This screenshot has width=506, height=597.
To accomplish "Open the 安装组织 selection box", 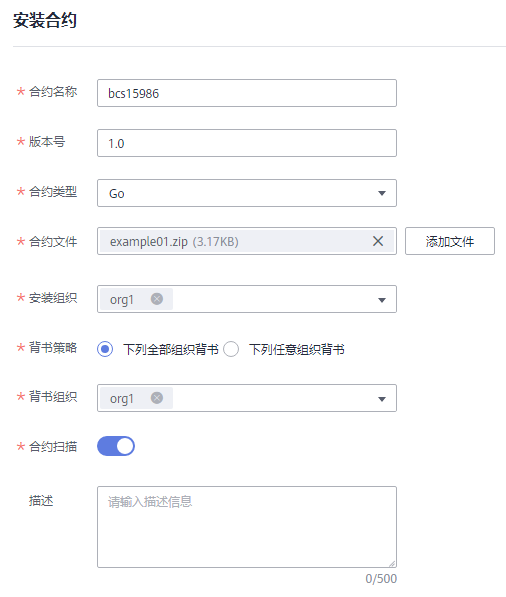I will point(247,299).
